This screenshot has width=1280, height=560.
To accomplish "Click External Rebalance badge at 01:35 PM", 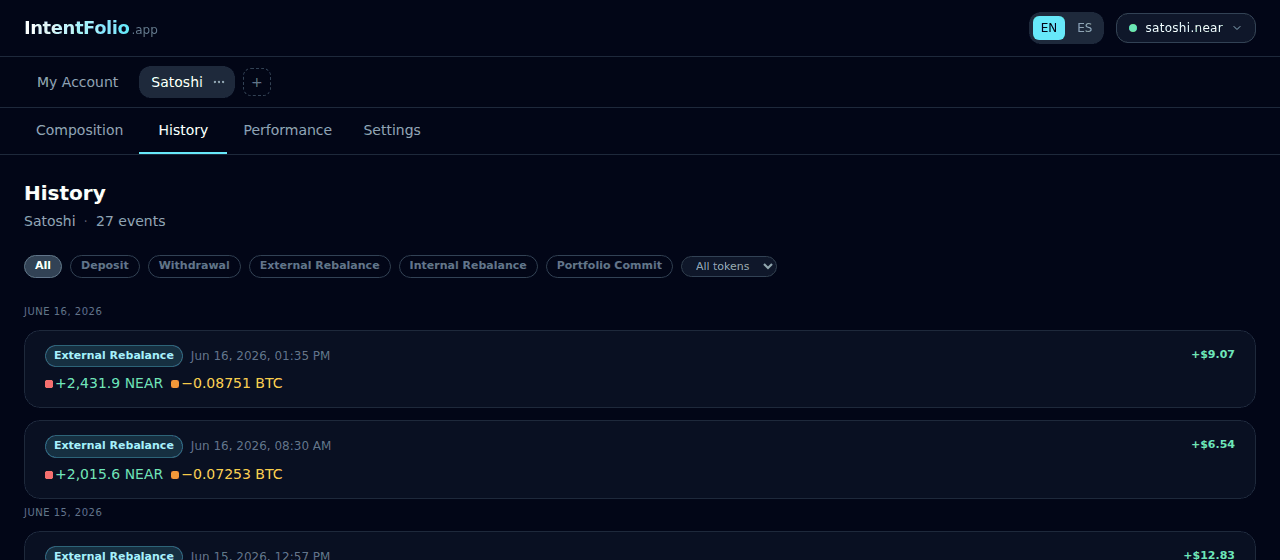I will click(114, 356).
